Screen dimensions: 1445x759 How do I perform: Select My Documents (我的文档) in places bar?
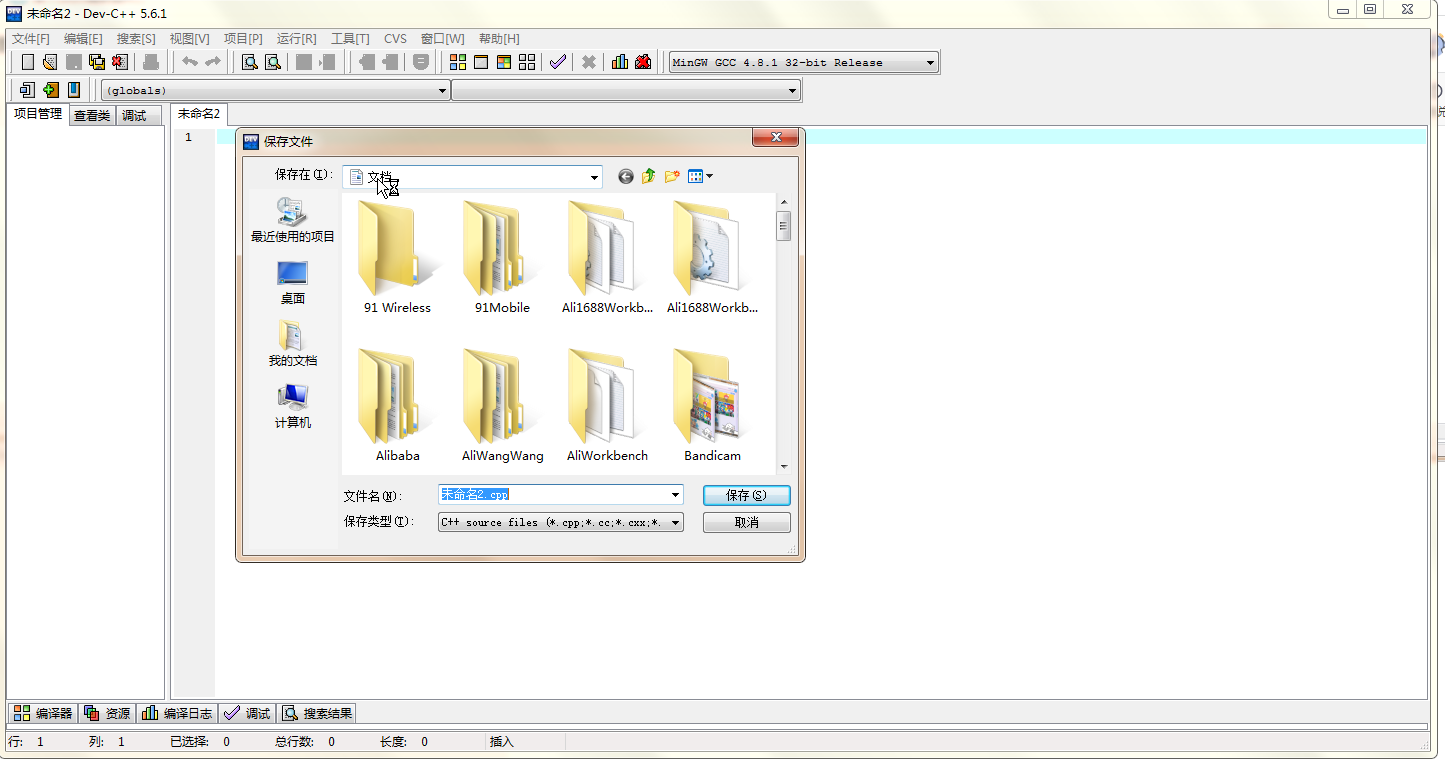293,345
